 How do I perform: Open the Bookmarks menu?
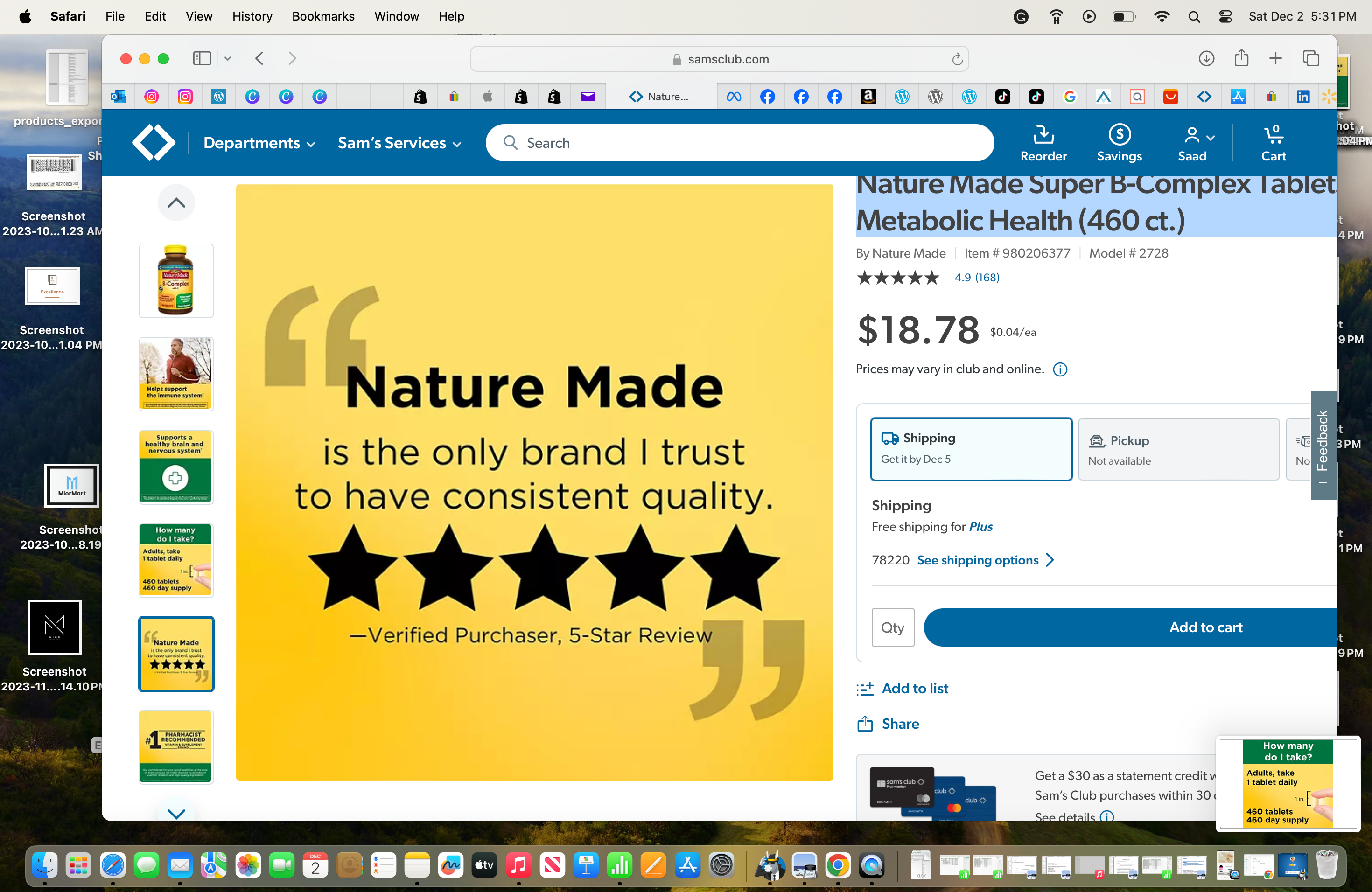click(323, 16)
